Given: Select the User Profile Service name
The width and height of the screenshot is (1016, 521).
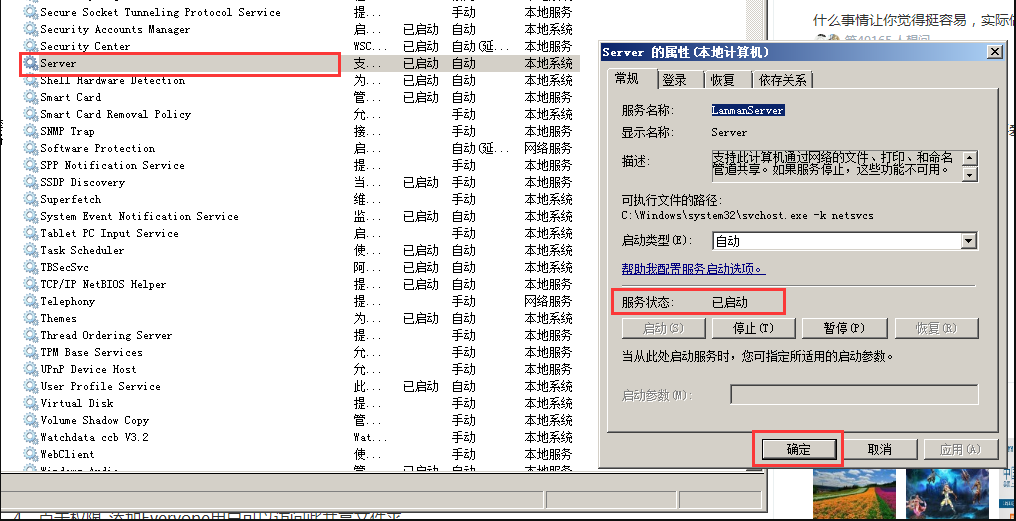Looking at the screenshot, I should coord(100,386).
